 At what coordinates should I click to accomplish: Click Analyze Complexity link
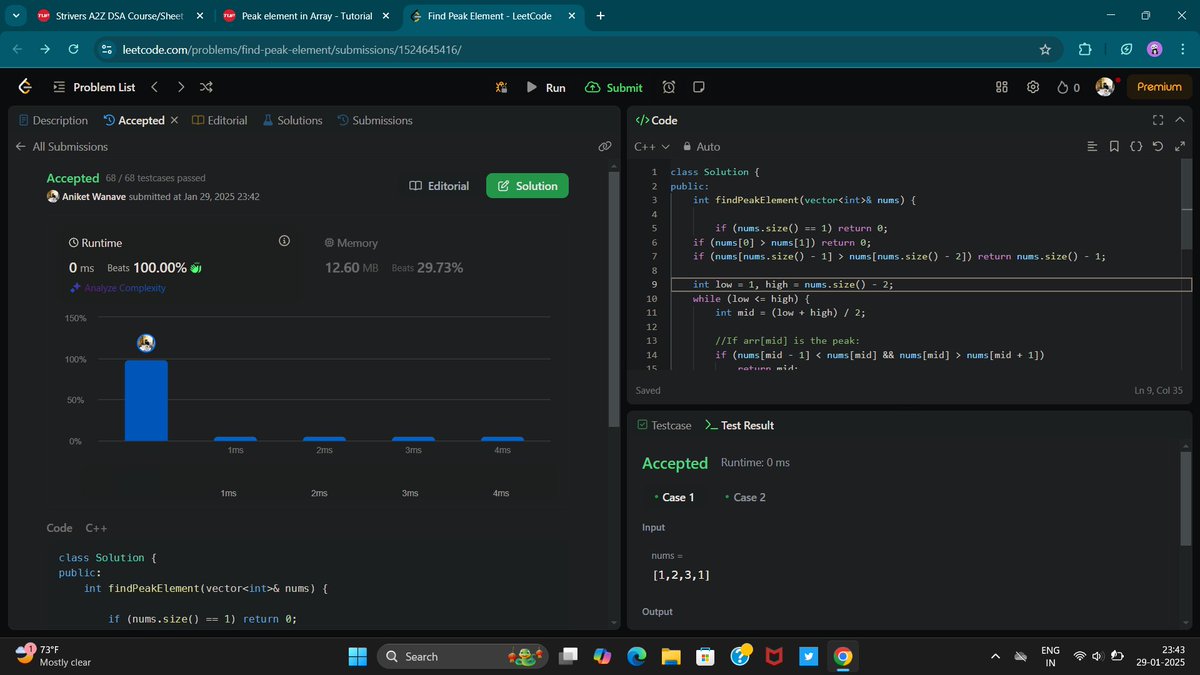click(118, 288)
